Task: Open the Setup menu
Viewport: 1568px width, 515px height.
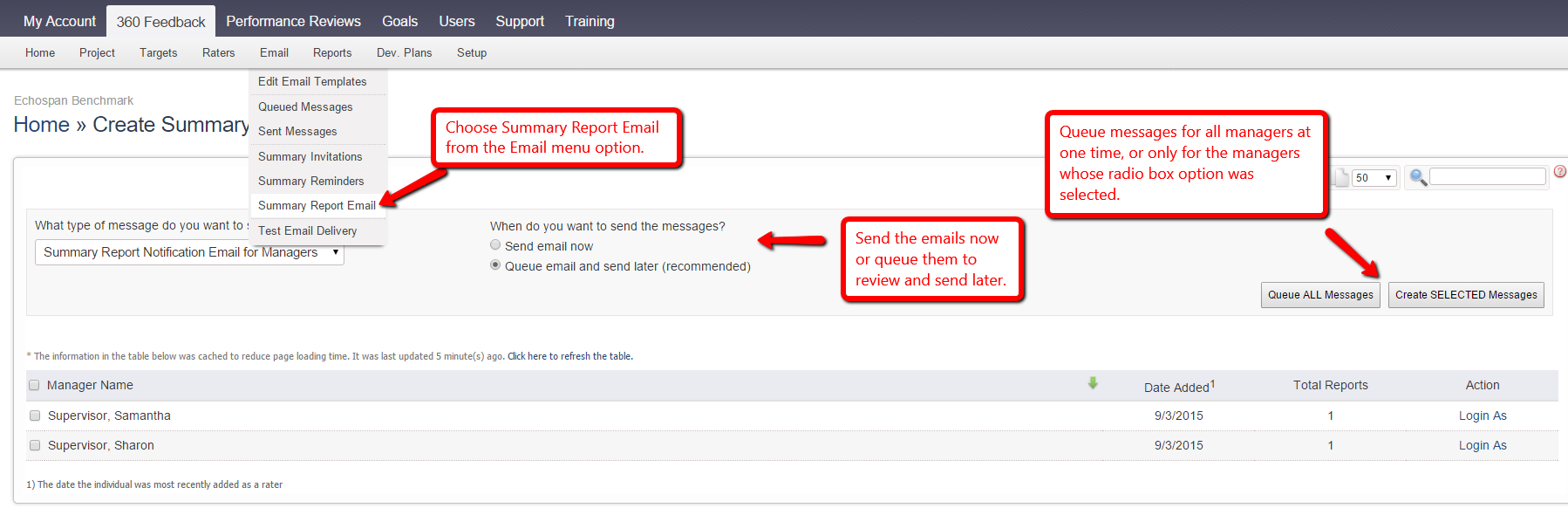Action: point(472,52)
